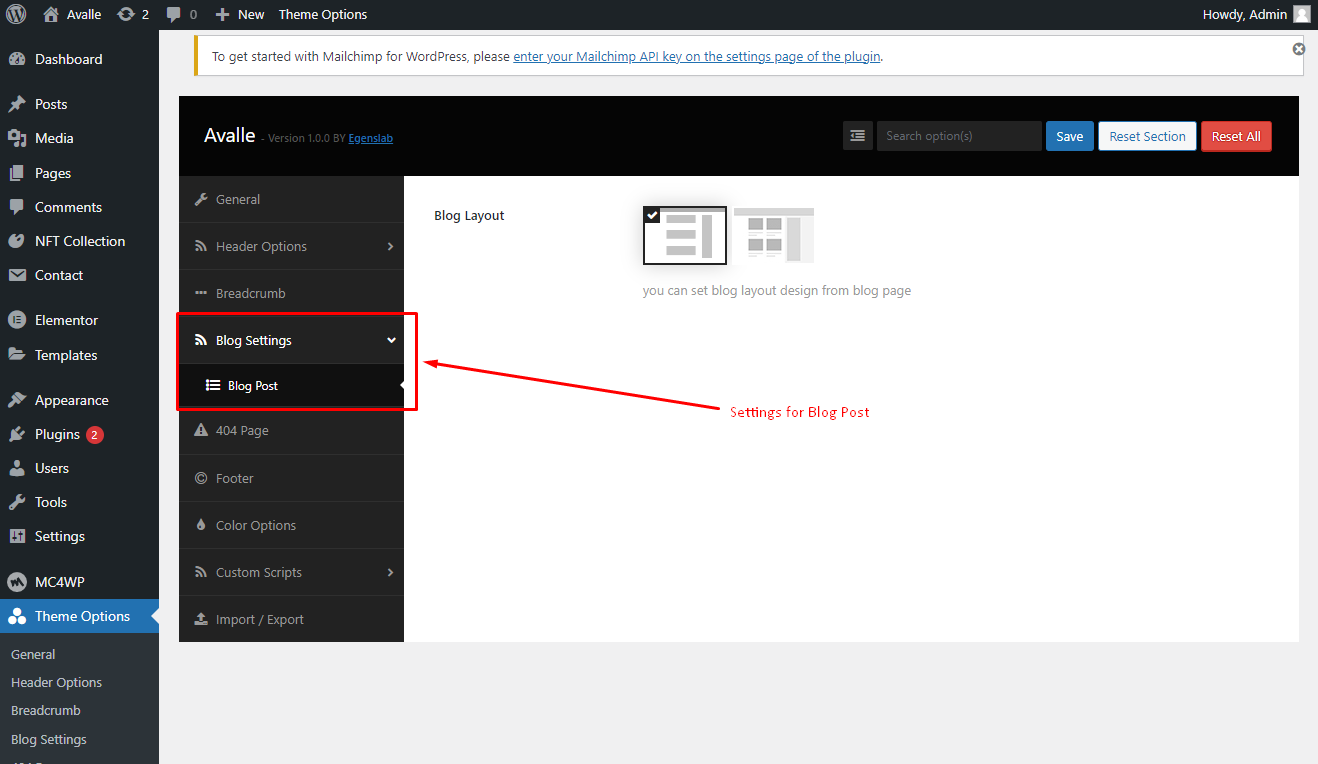Viewport: 1318px width, 764px height.
Task: Open General in the Theme Options submenu
Action: 33,654
